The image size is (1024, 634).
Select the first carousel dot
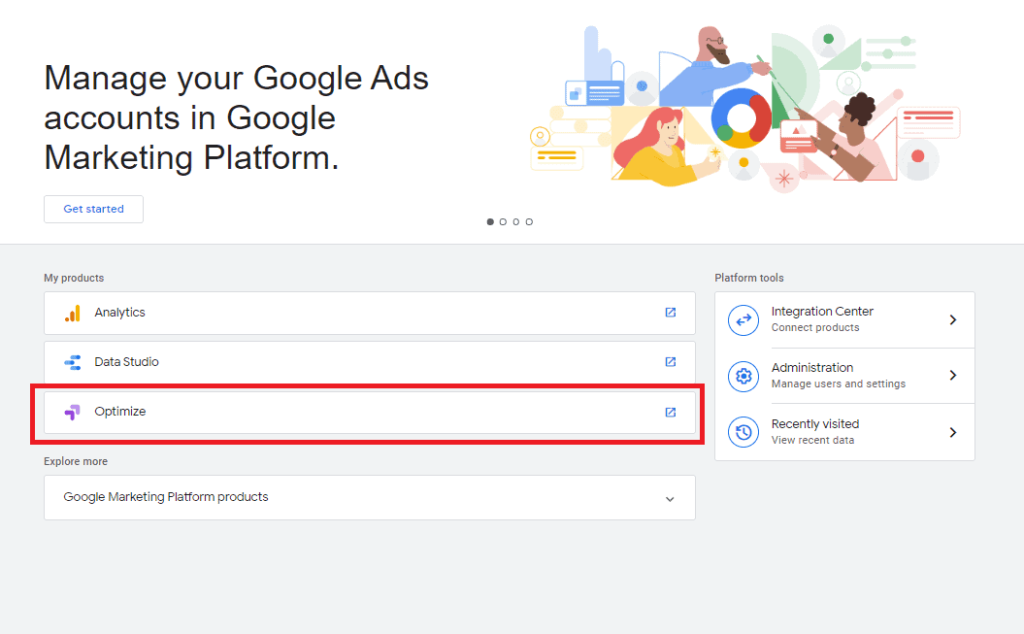tap(490, 222)
